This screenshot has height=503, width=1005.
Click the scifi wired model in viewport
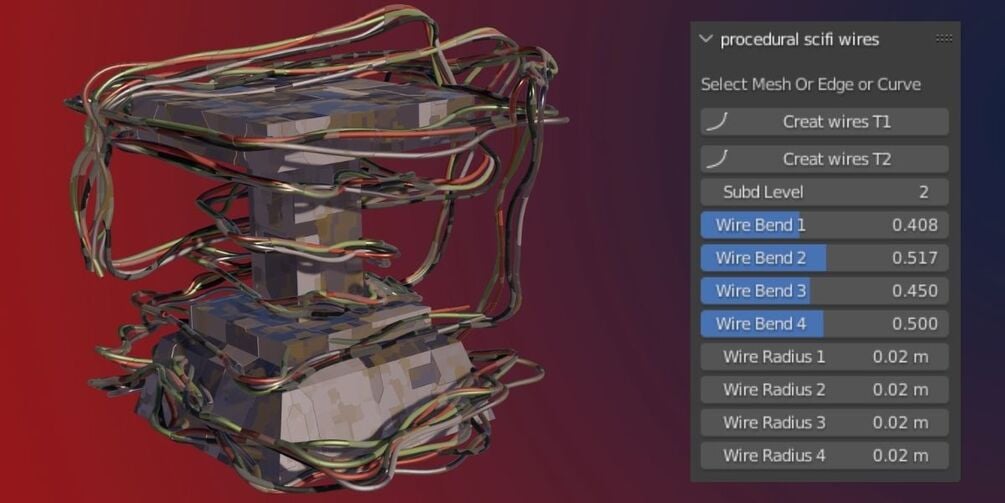point(314,250)
